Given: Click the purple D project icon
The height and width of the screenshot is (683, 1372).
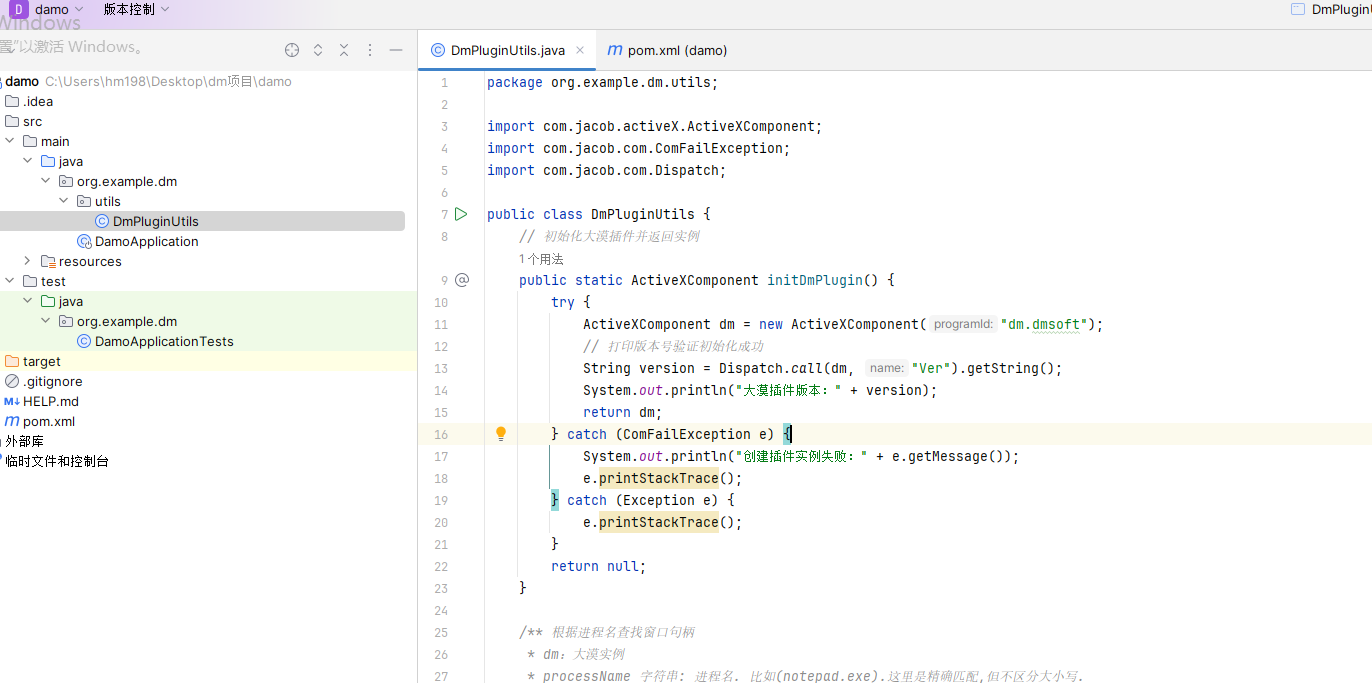Looking at the screenshot, I should [18, 9].
